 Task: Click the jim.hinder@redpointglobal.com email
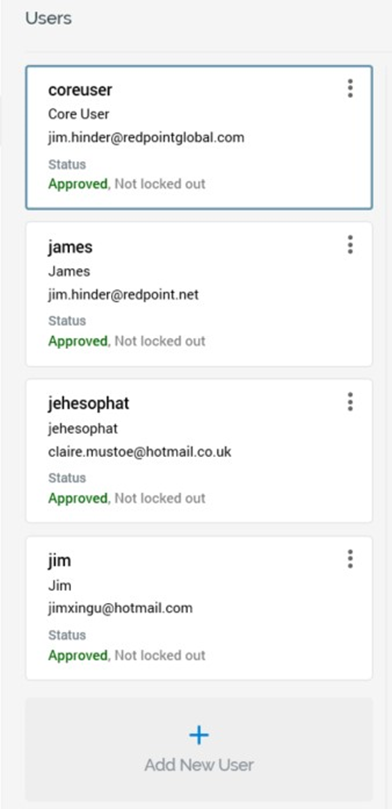click(x=146, y=138)
